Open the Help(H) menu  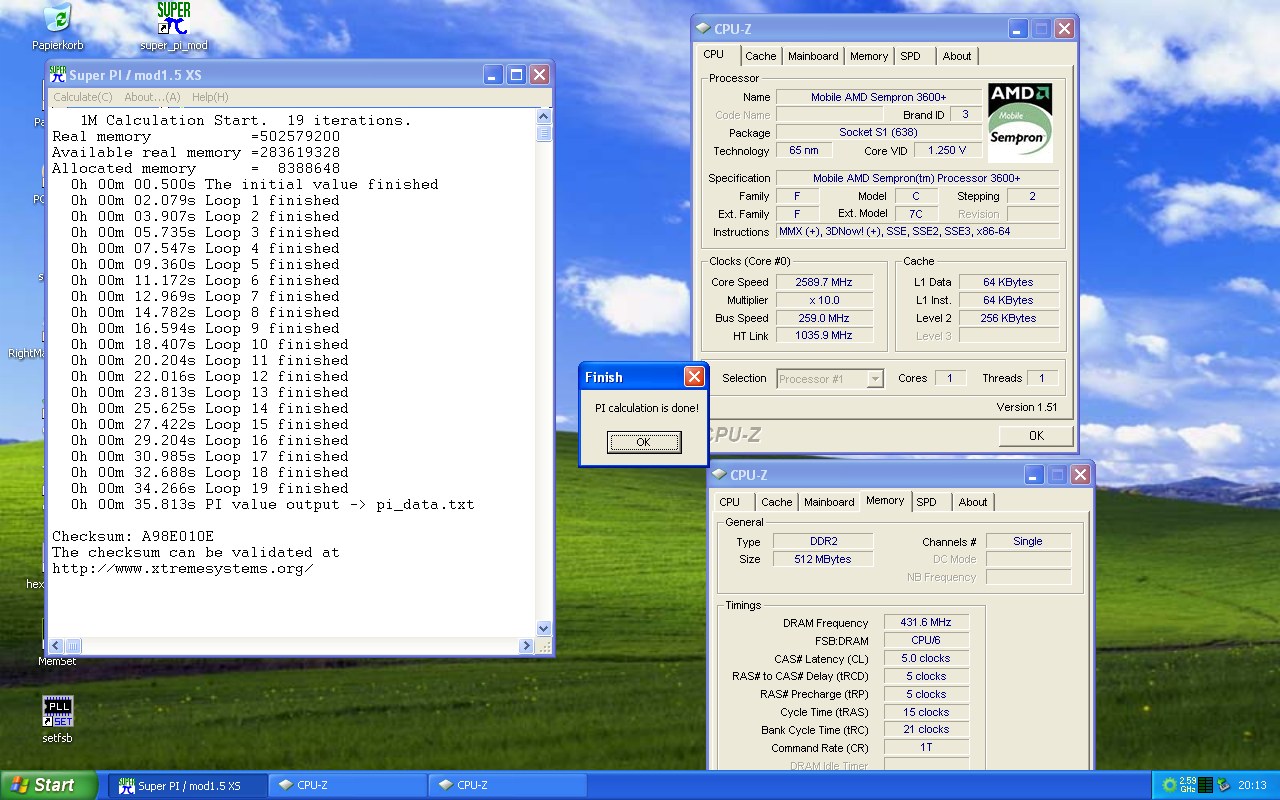(210, 97)
